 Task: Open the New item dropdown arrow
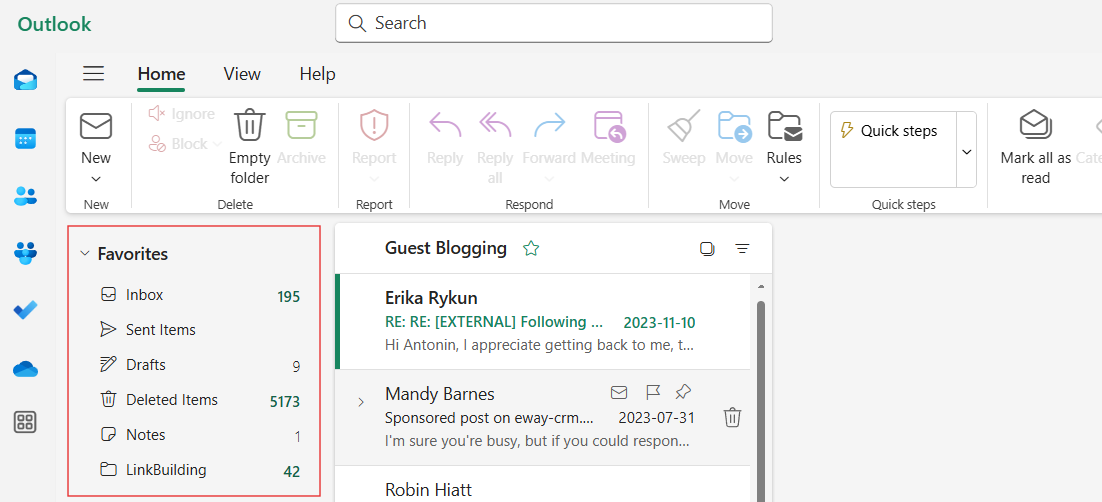[96, 179]
